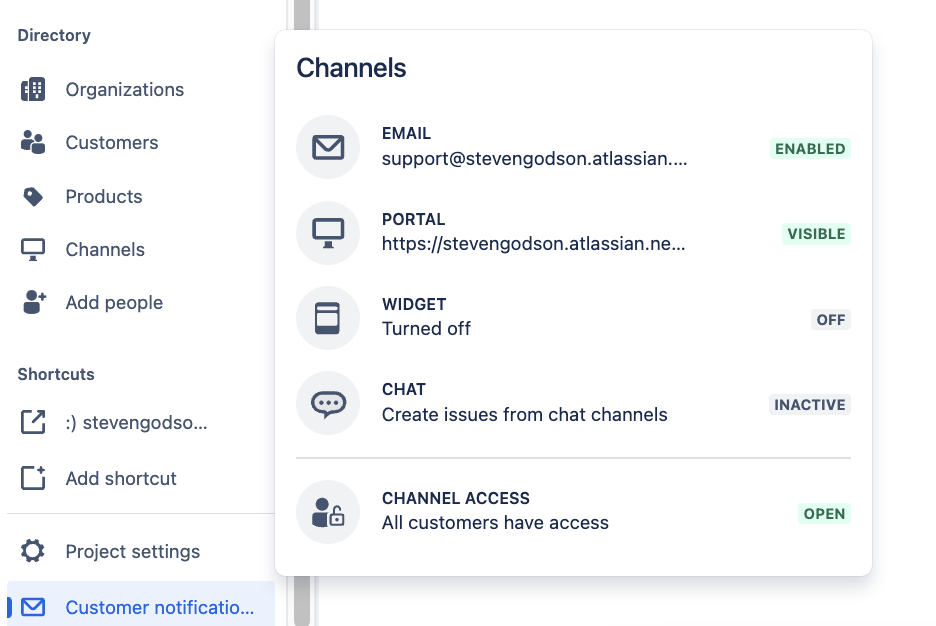This screenshot has width=936, height=626.
Task: Click the Add people person-plus icon
Action: click(32, 302)
